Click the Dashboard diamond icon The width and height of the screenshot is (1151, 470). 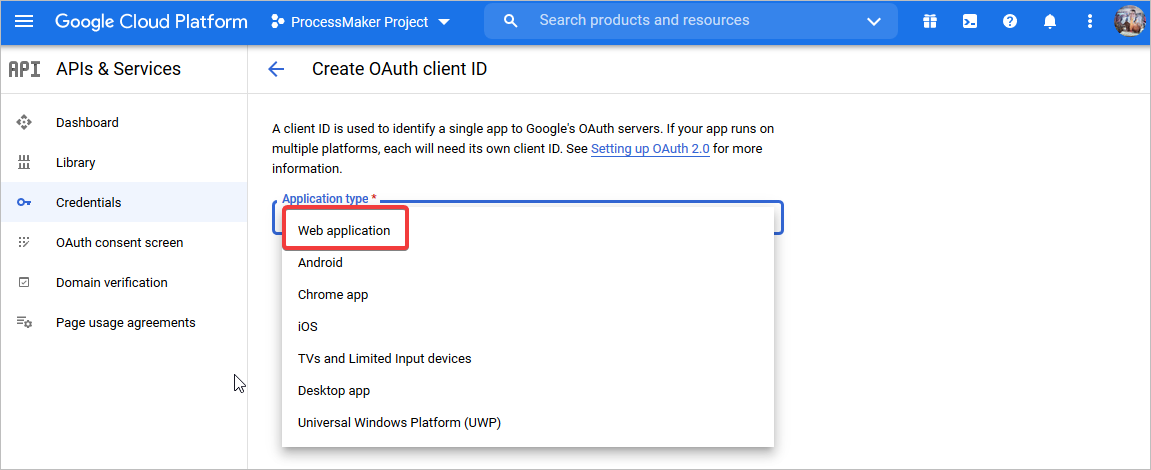pyautogui.click(x=24, y=123)
